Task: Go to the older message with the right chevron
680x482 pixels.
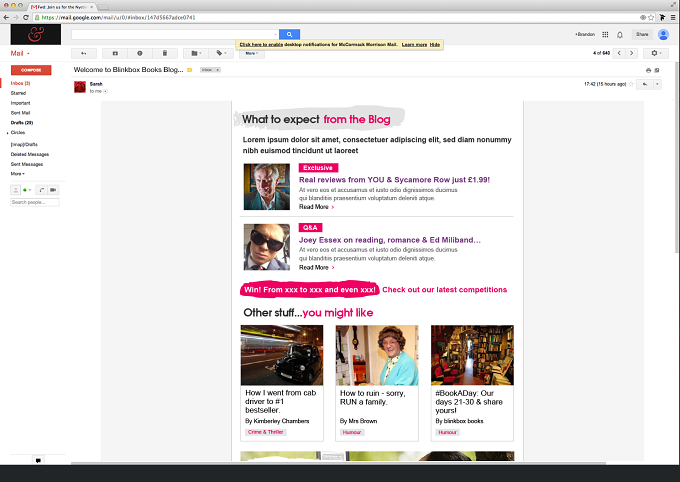Action: [631, 53]
